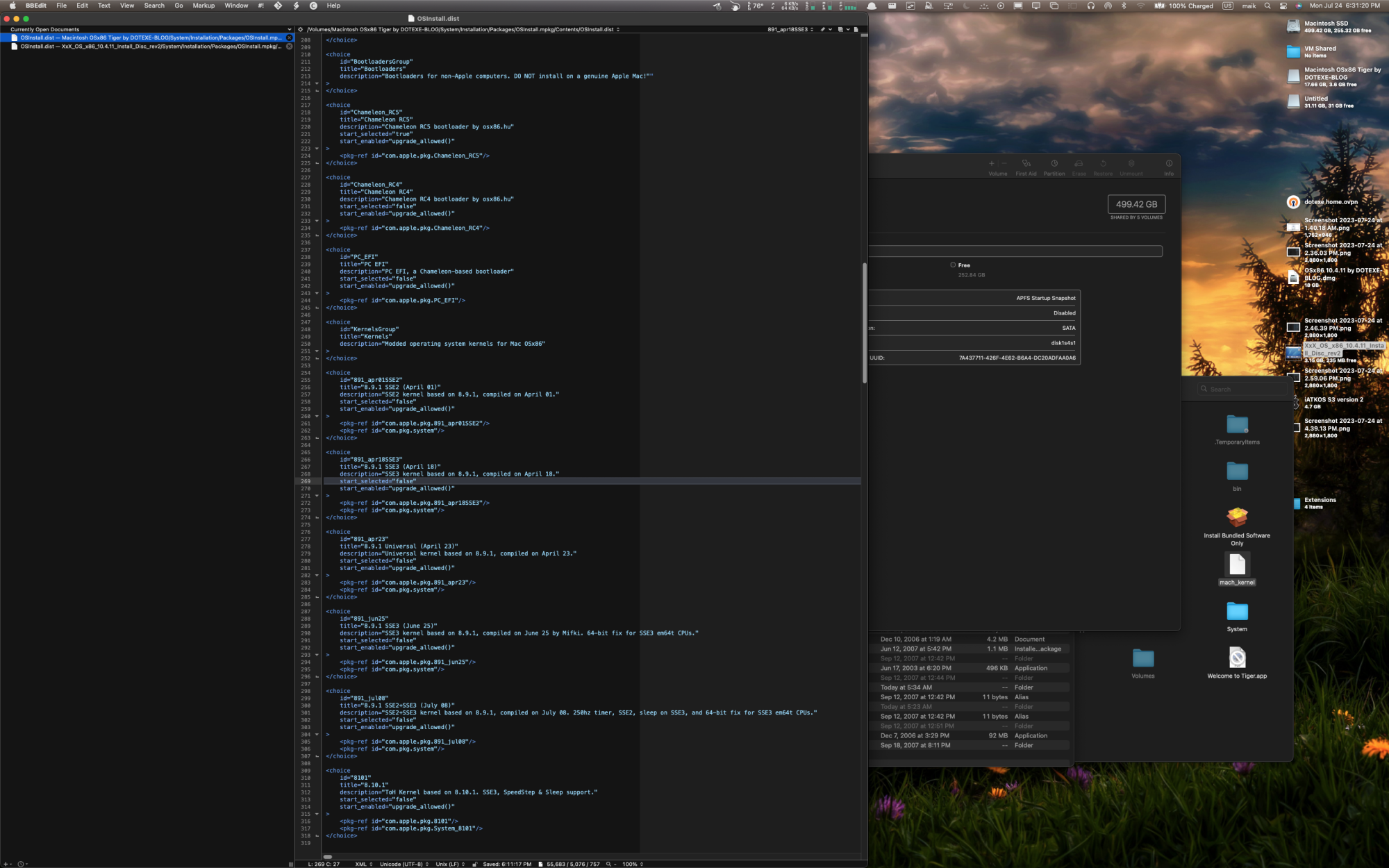Open the Markup menu
Viewport: 1389px width, 868px height.
pyautogui.click(x=203, y=6)
